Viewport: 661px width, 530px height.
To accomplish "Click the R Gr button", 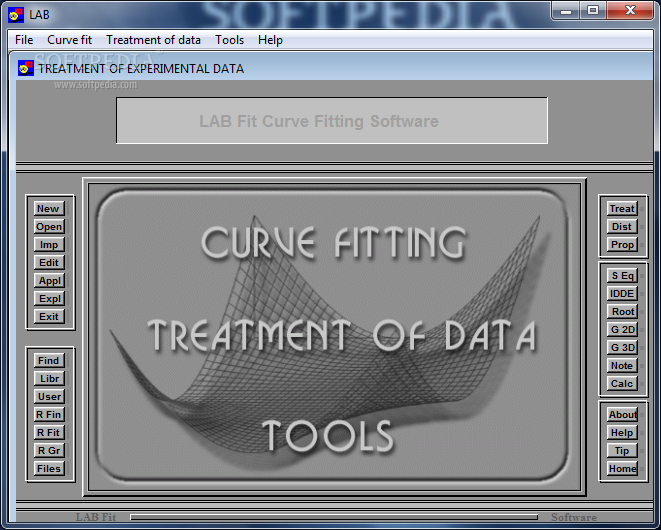I will point(49,450).
